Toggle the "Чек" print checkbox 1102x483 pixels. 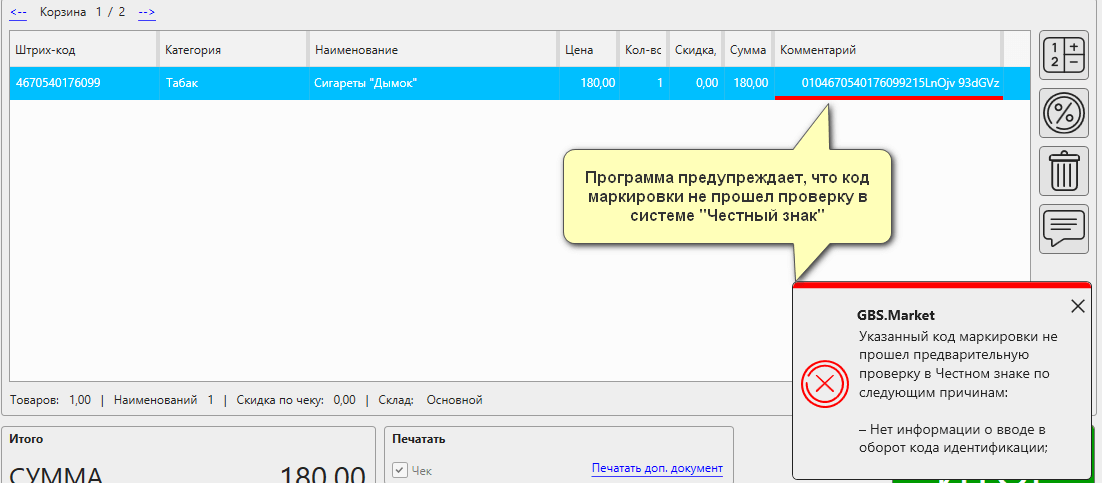coord(401,469)
